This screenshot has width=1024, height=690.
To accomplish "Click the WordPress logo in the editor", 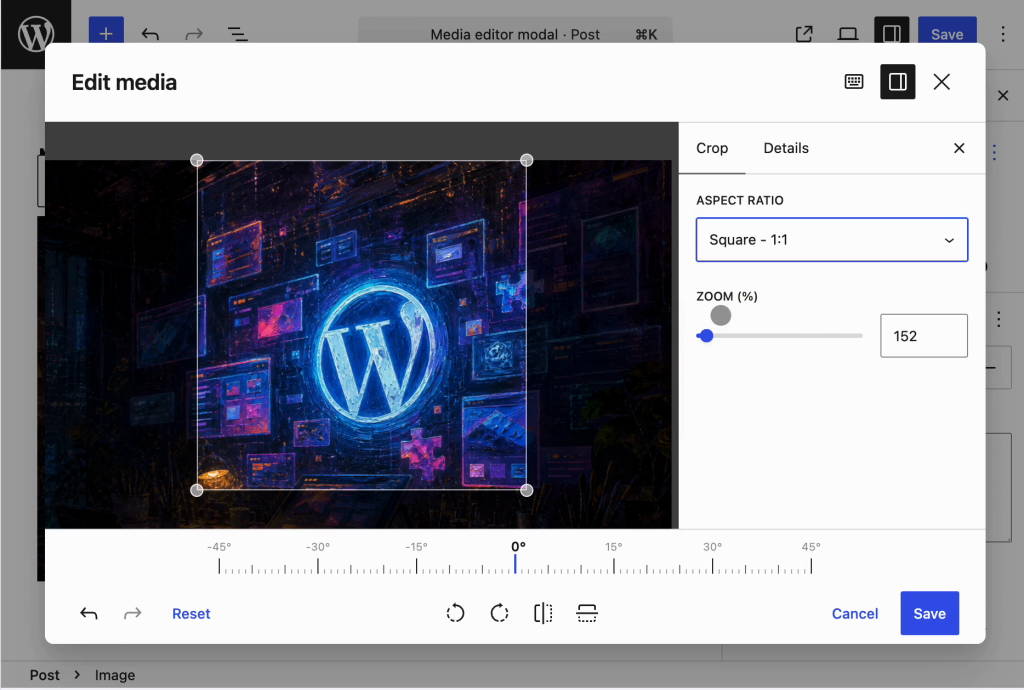I will tap(35, 33).
